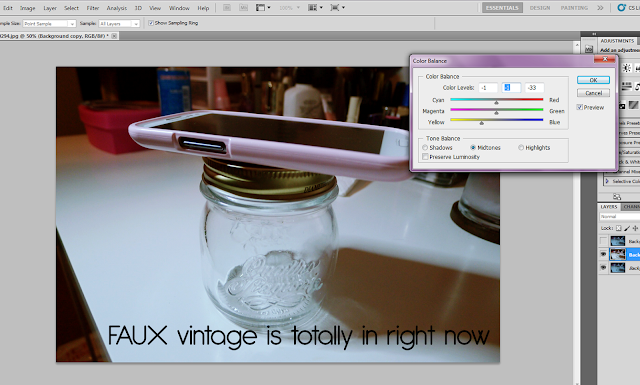Hide the selected Background copy layer eye

pos(603,254)
